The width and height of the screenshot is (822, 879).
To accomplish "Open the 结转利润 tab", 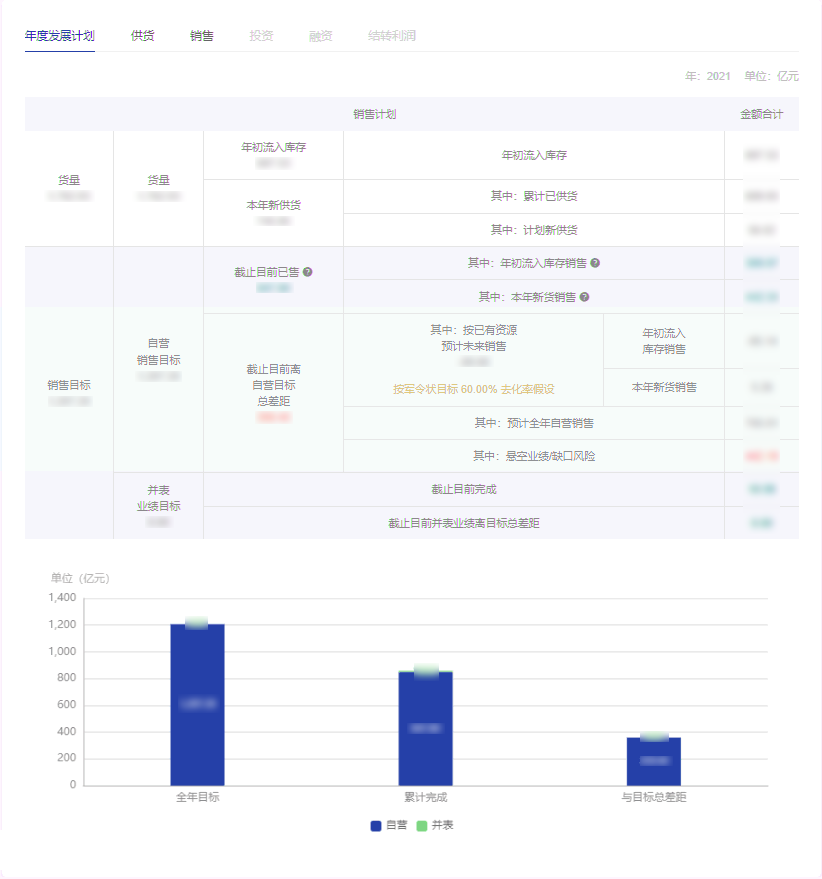I will coord(391,36).
